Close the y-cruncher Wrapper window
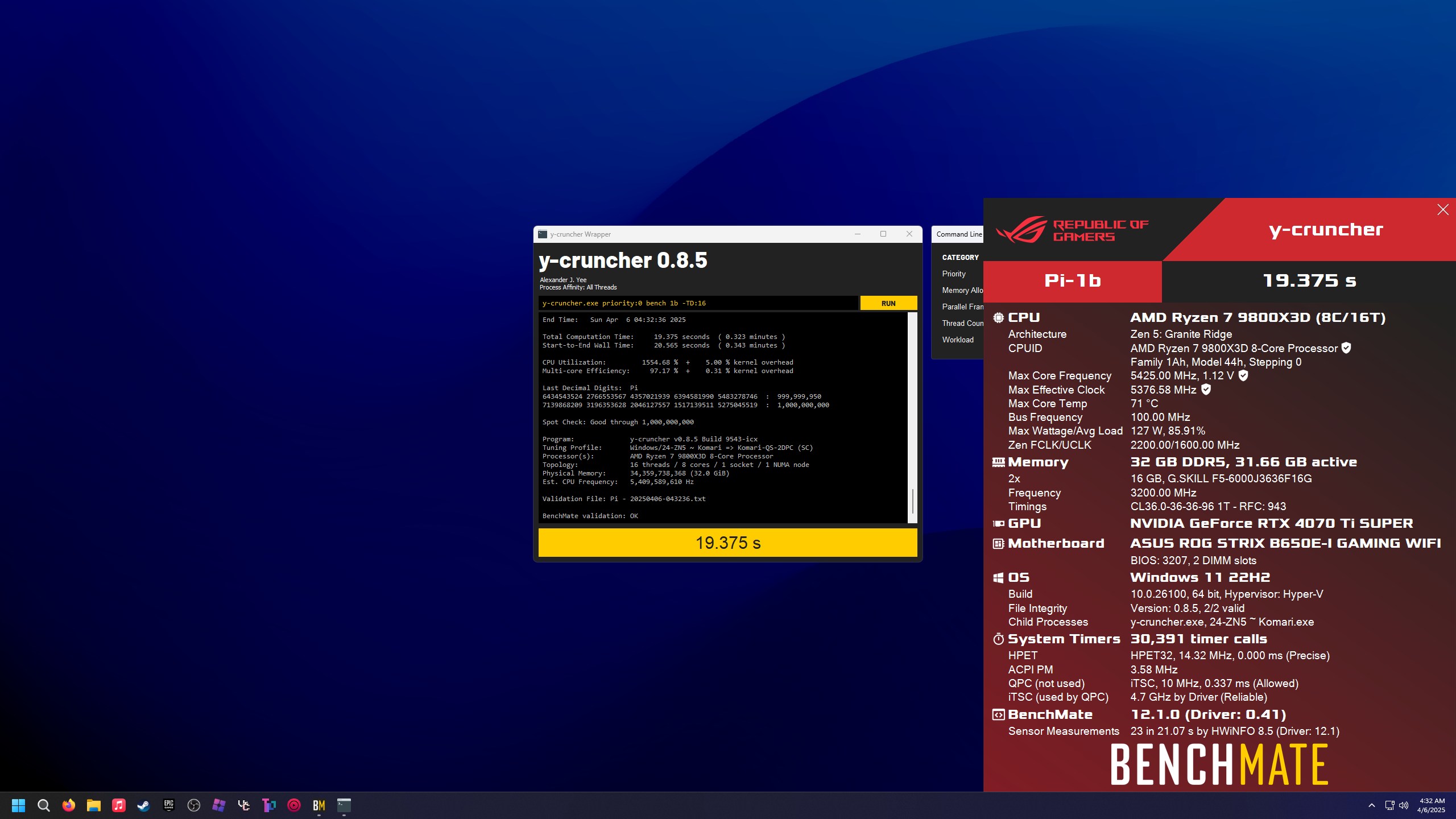1456x819 pixels. point(909,234)
